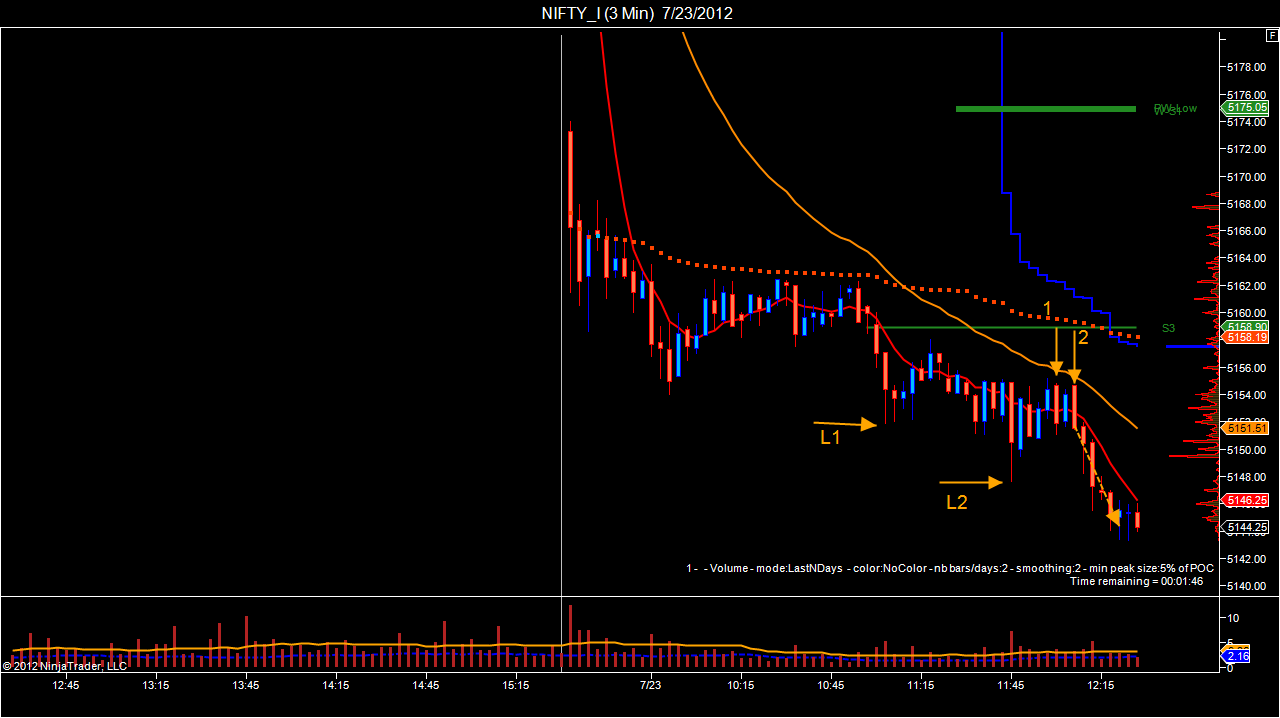Screen dimensions: 1280x718
Task: Click the 12:15 time axis label
Action: pos(1101,685)
